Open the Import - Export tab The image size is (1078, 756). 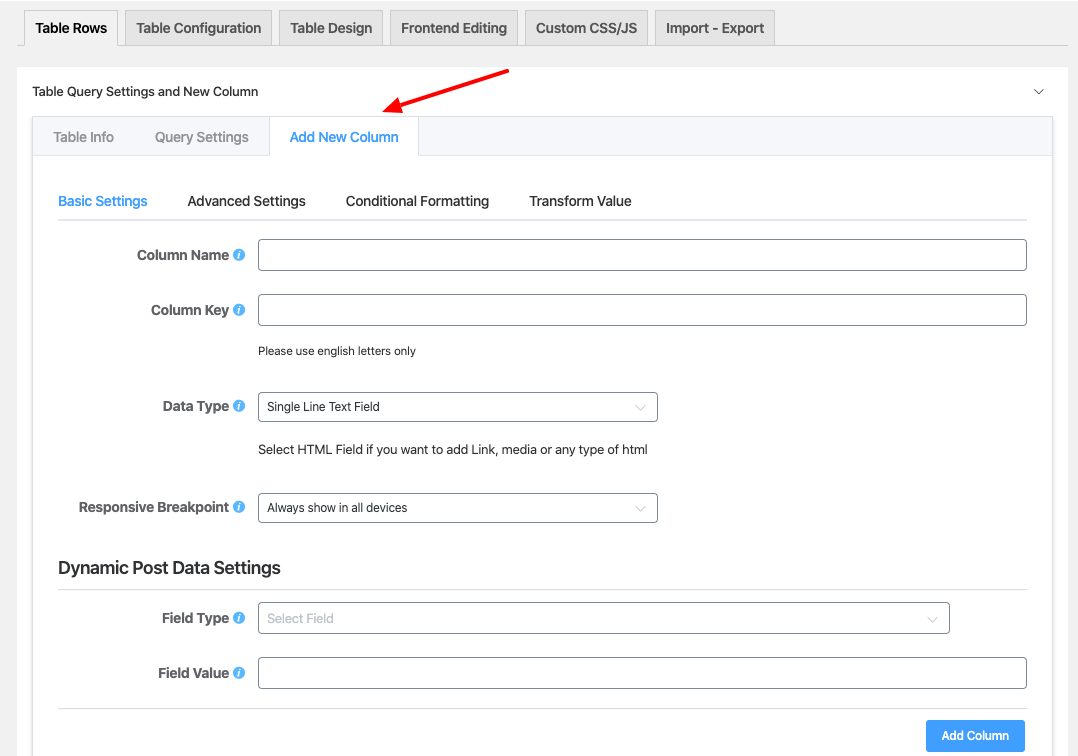pos(714,28)
